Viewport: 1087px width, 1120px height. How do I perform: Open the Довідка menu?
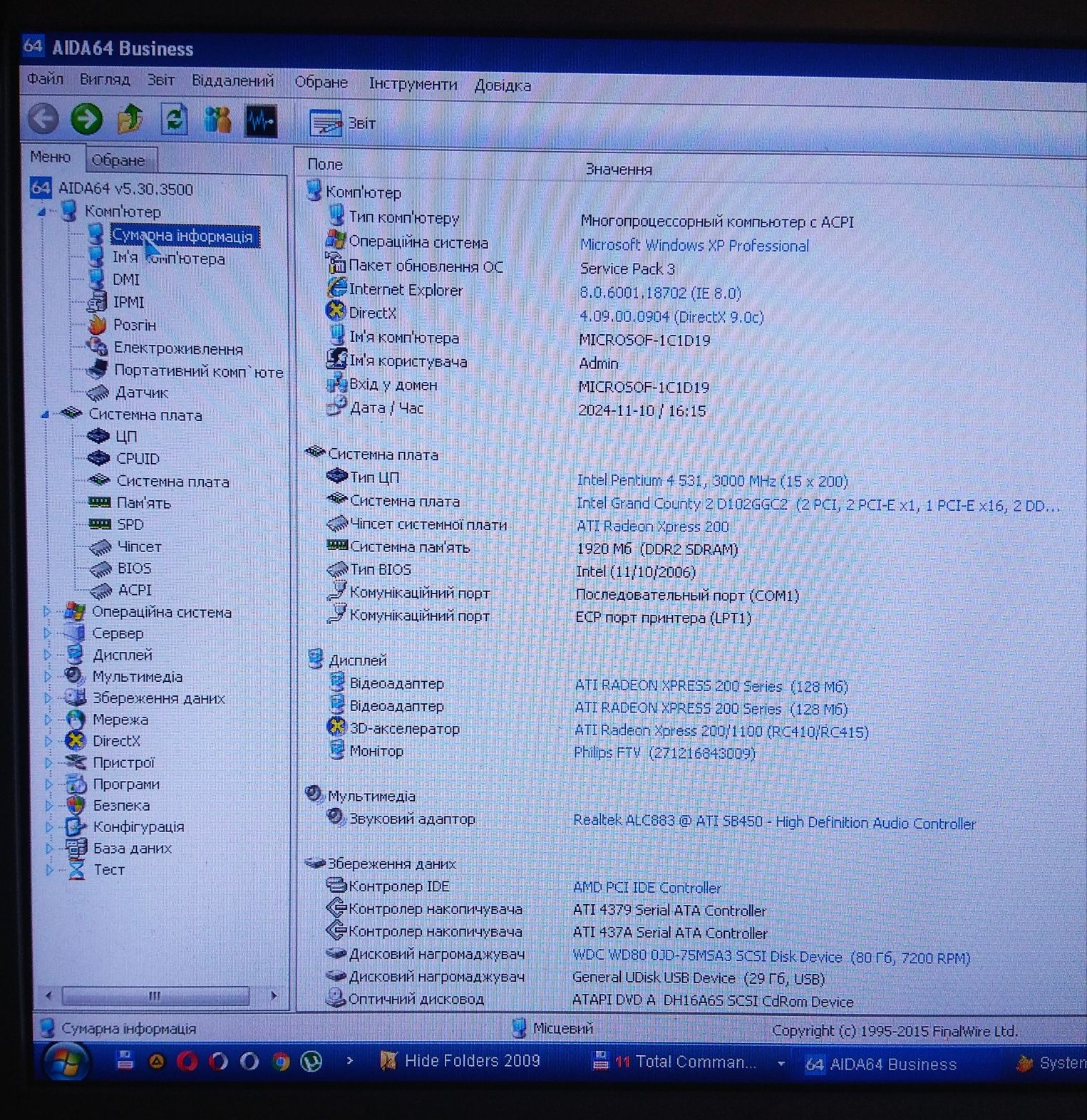(503, 85)
